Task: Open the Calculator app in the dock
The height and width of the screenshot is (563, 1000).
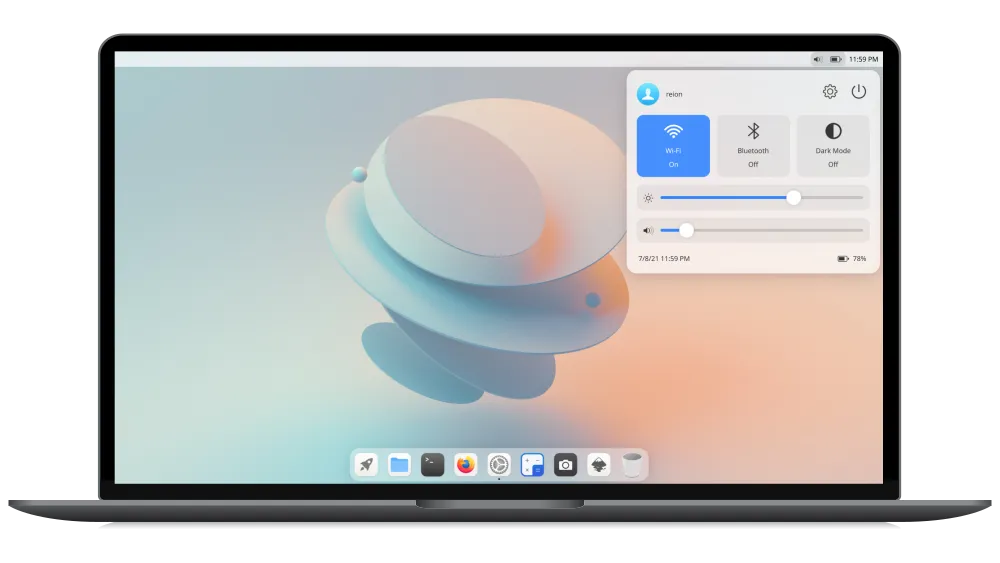Action: pyautogui.click(x=532, y=465)
